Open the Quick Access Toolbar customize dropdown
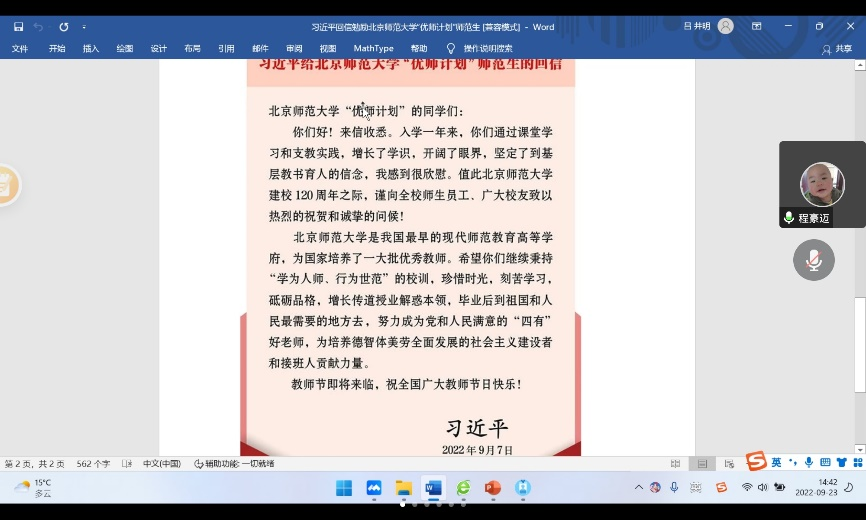This screenshot has height=520, width=866. click(84, 27)
